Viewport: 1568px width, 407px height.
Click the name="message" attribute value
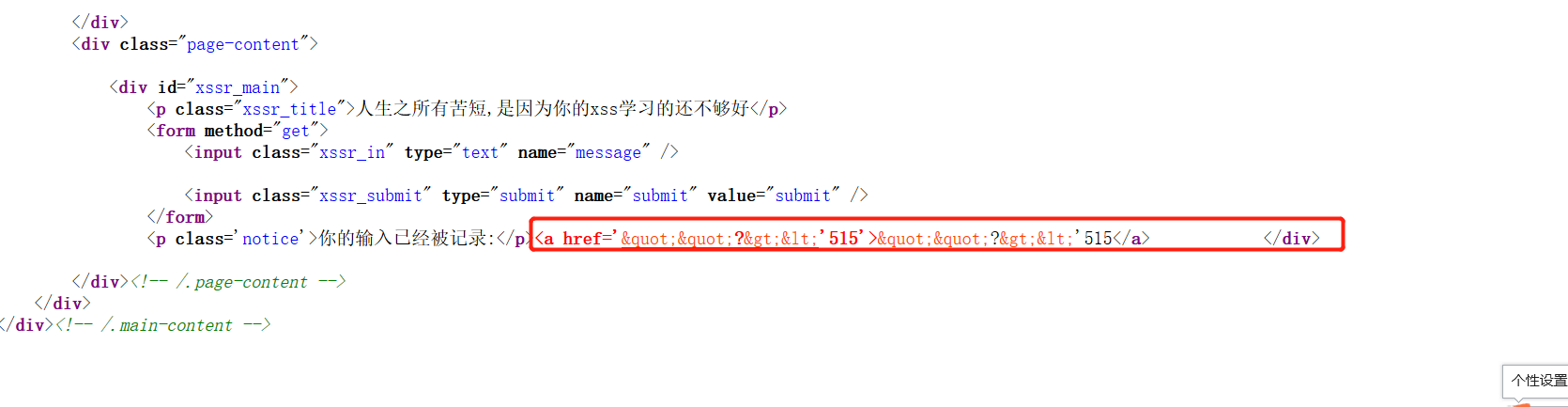tap(608, 152)
